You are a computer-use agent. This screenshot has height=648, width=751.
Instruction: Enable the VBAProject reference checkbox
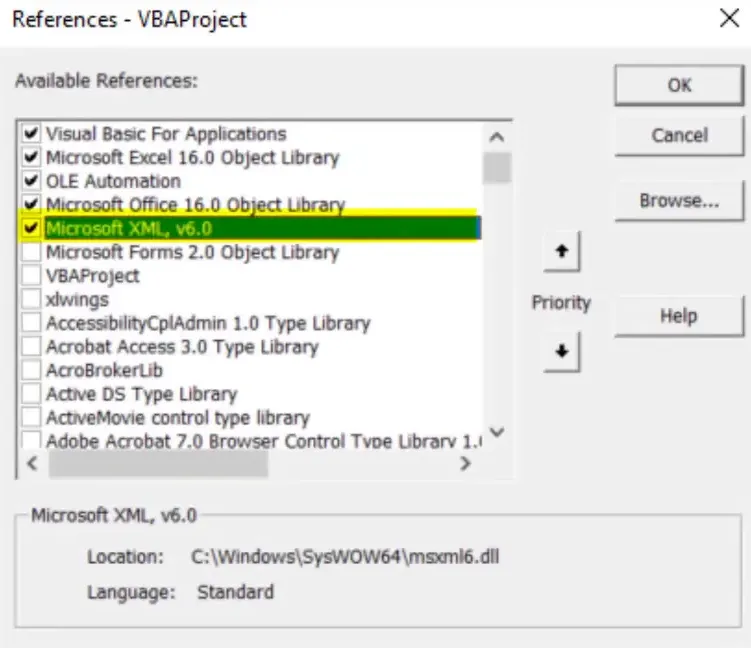pos(31,275)
